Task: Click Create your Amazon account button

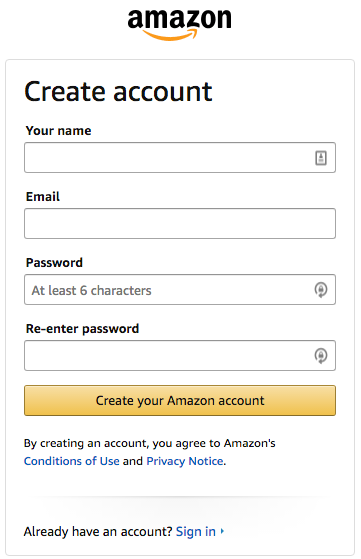Action: (180, 400)
